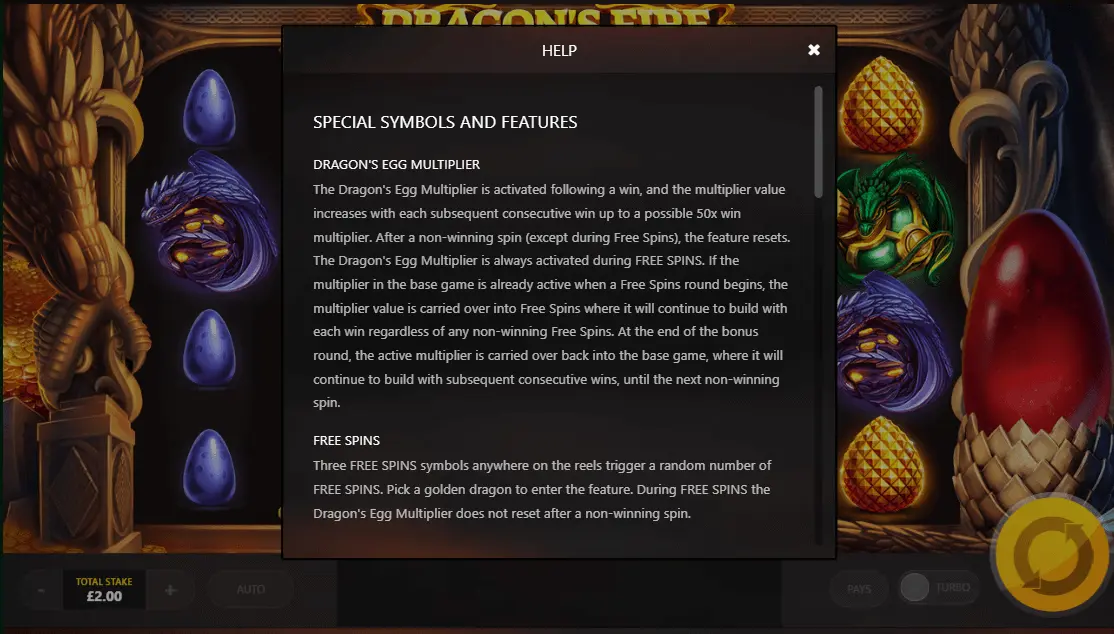Open the Pays paytable button
This screenshot has width=1114, height=634.
859,589
